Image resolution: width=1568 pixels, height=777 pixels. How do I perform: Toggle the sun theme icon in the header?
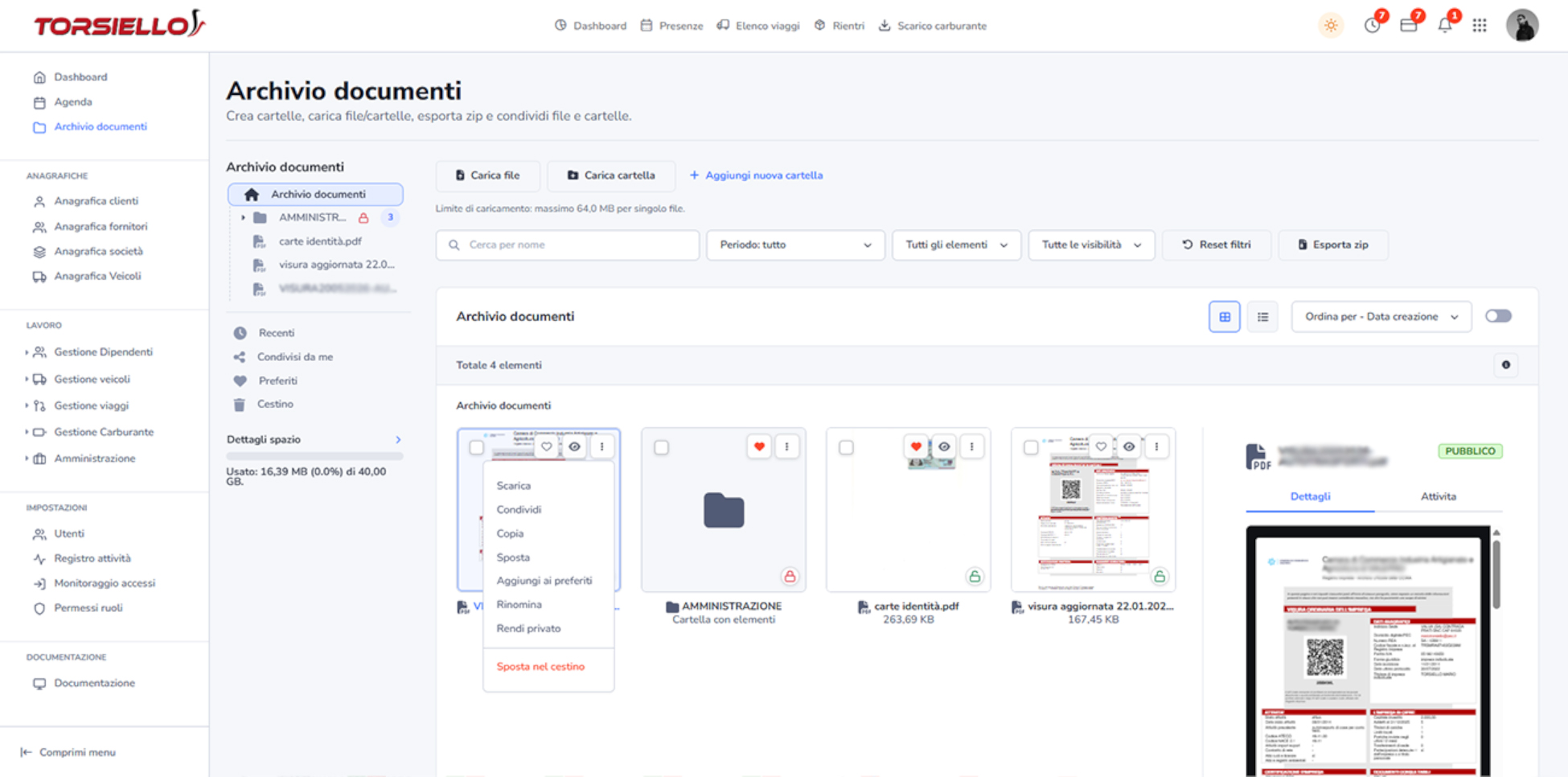pyautogui.click(x=1331, y=26)
